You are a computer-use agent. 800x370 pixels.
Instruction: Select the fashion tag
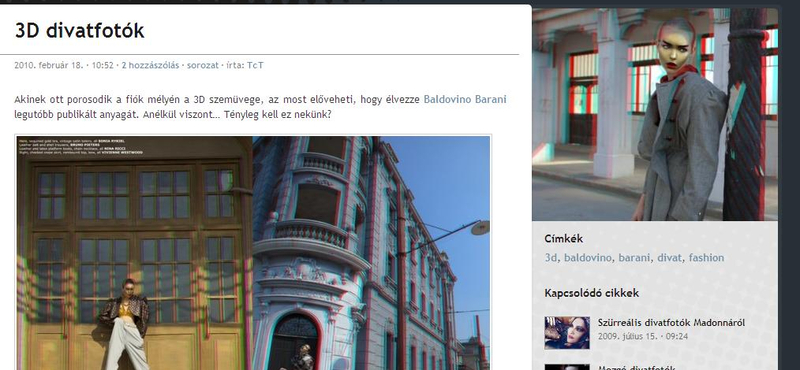point(706,258)
